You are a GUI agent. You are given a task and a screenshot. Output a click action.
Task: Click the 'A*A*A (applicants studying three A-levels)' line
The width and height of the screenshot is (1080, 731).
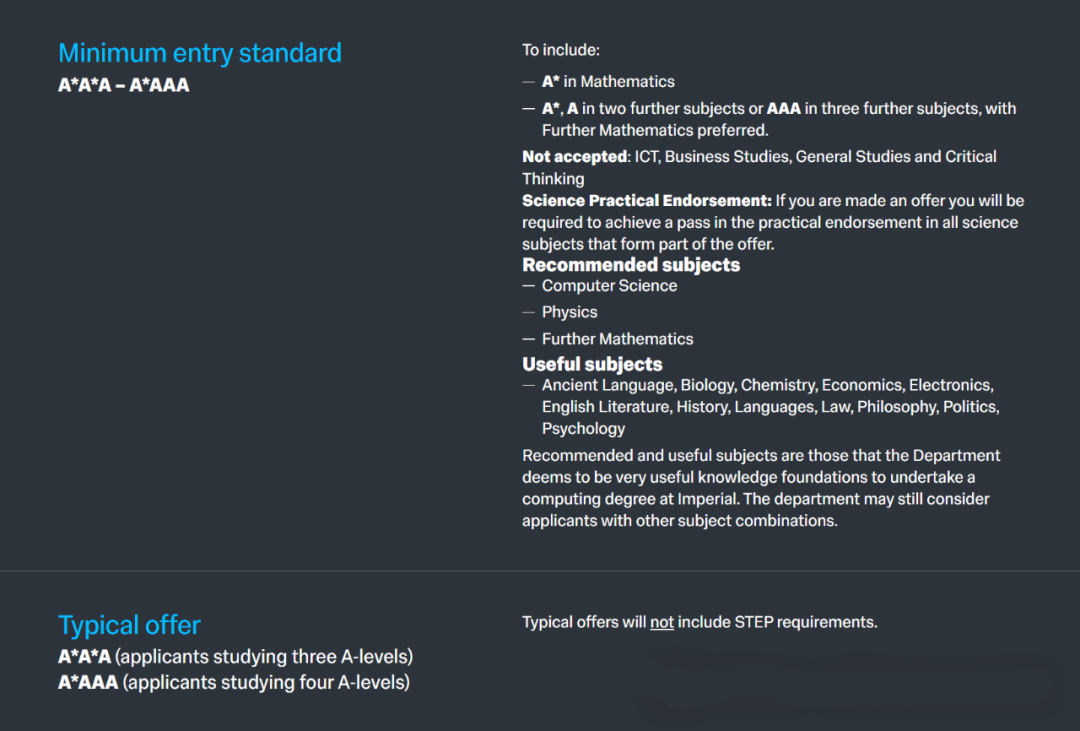(235, 657)
